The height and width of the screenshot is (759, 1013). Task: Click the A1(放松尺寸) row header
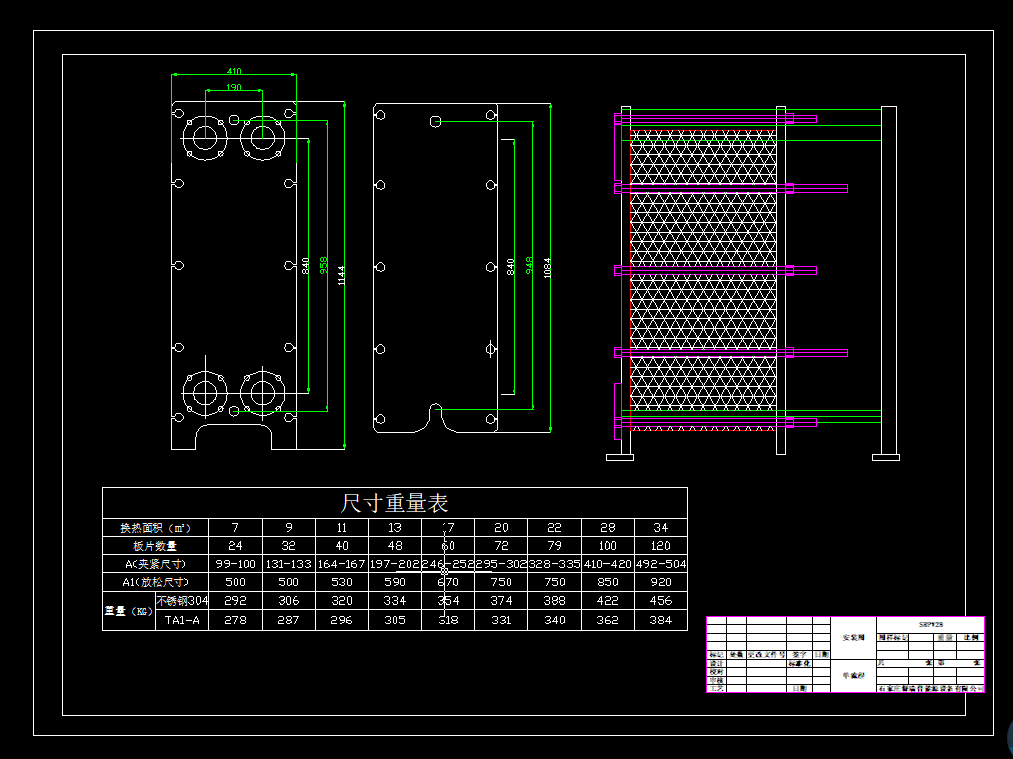coord(155,582)
